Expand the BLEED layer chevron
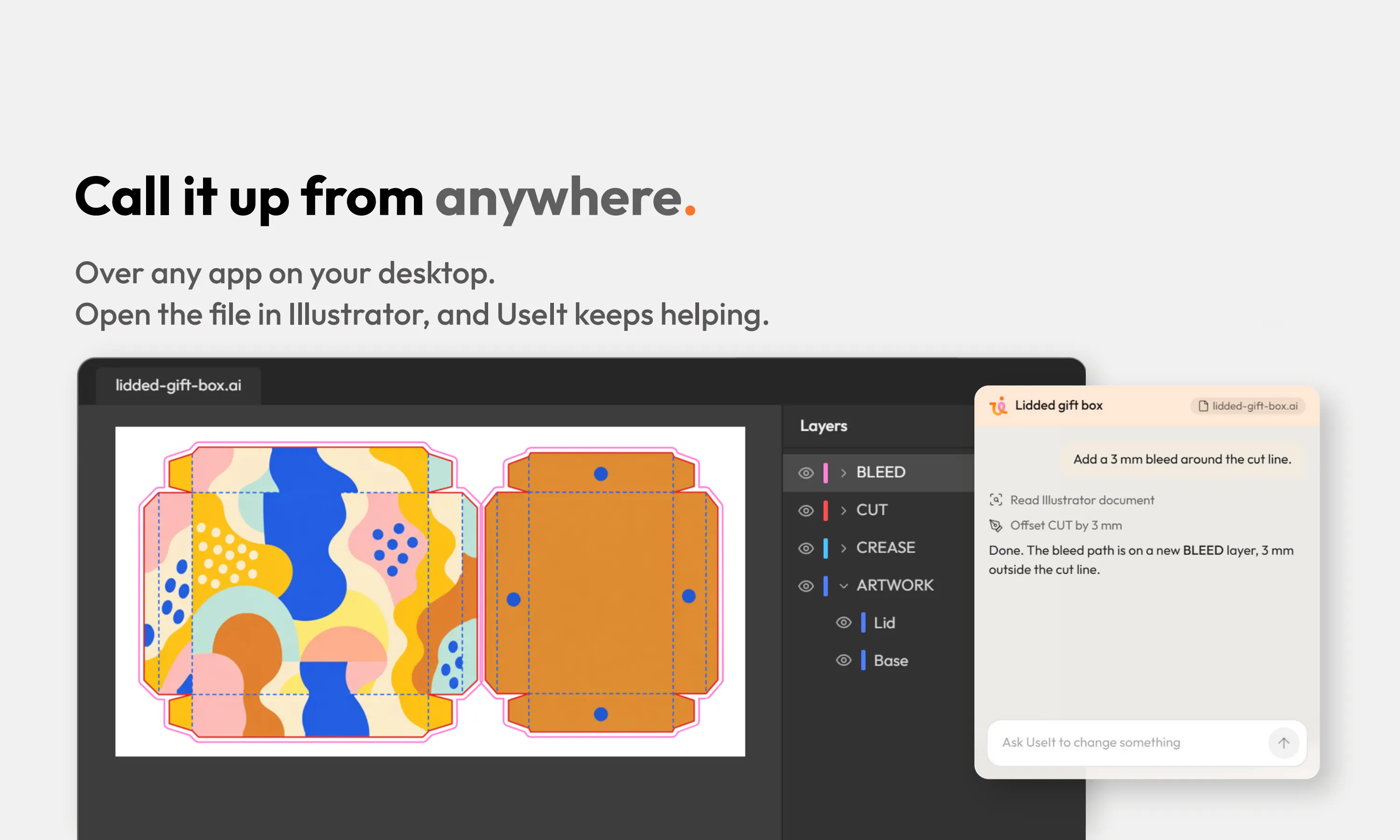The height and width of the screenshot is (840, 1400). (x=844, y=473)
